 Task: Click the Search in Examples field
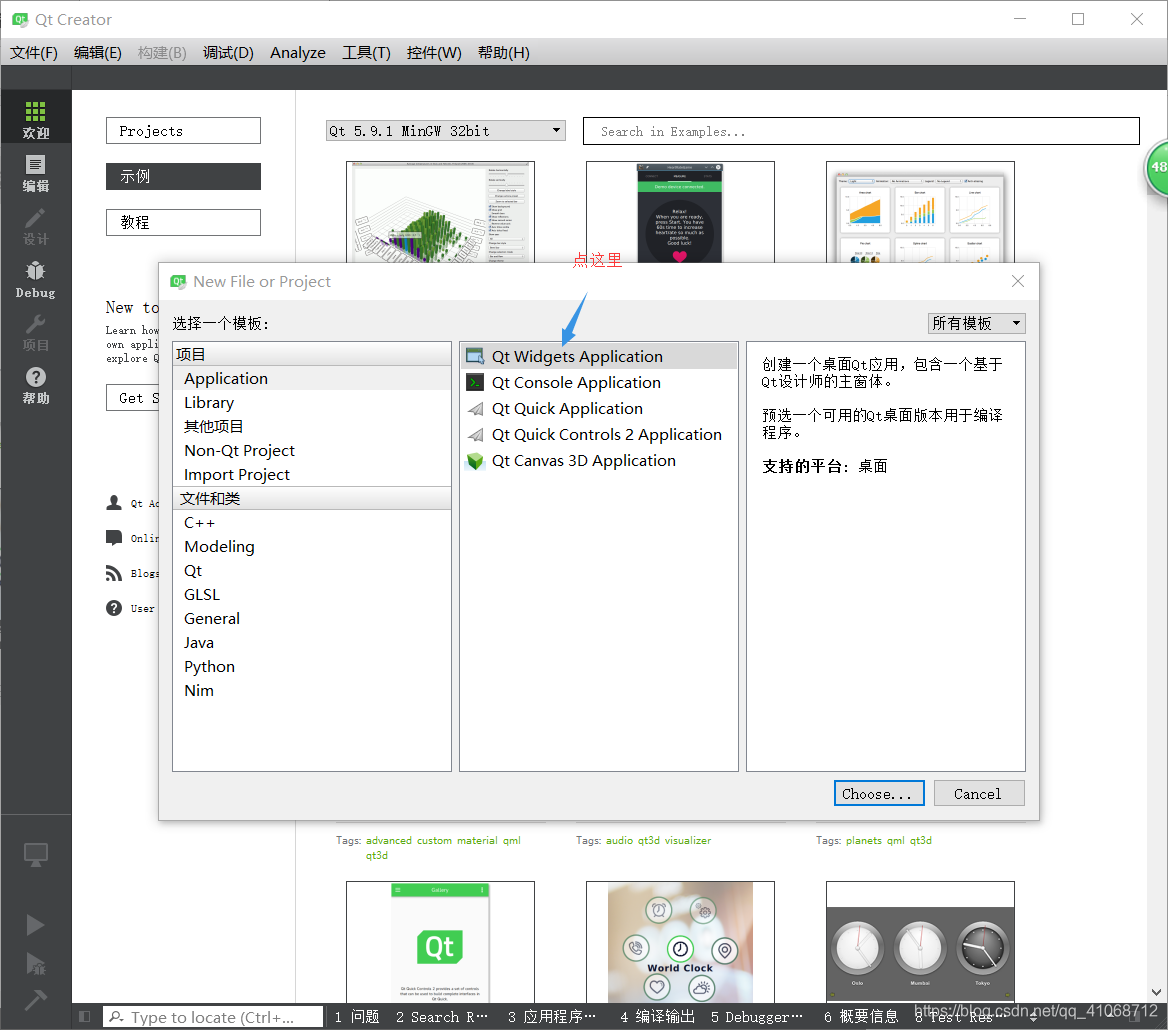pyautogui.click(x=861, y=131)
